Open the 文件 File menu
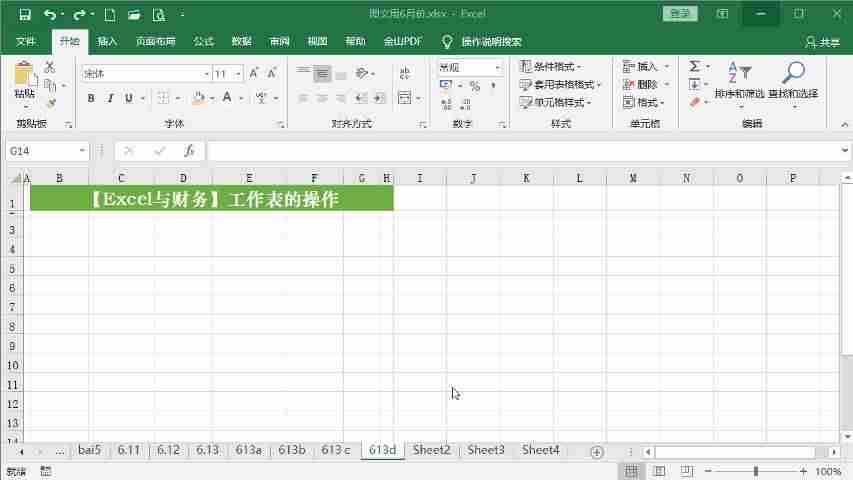 click(x=26, y=41)
